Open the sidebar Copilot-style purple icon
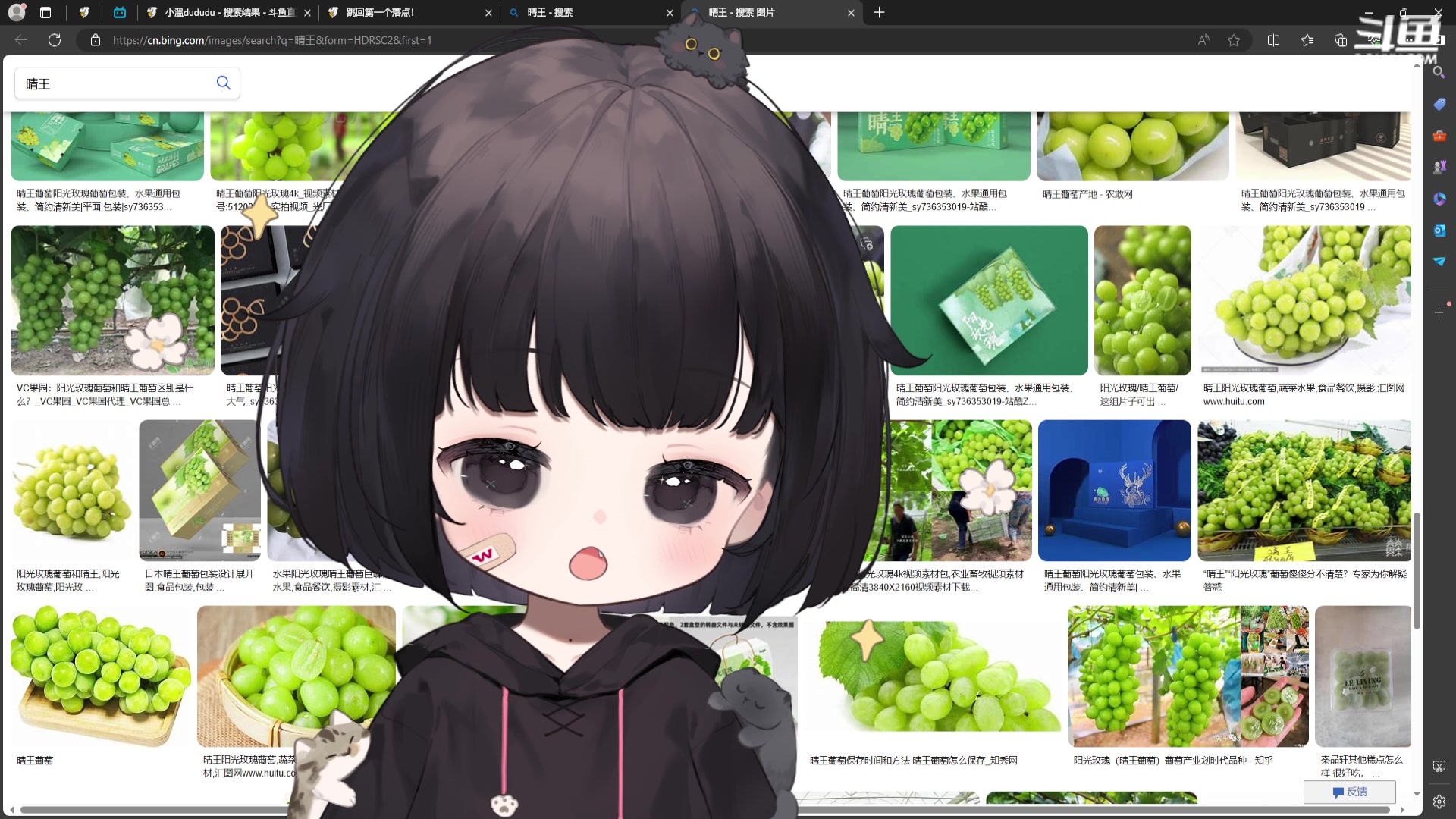Screen dimensions: 1456x819 tap(1439, 199)
